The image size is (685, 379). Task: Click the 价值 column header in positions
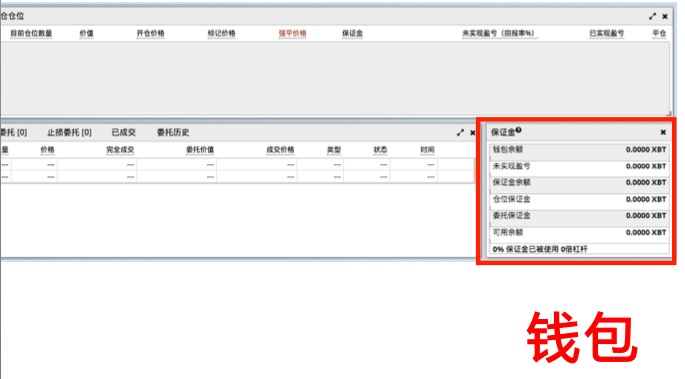click(x=86, y=33)
